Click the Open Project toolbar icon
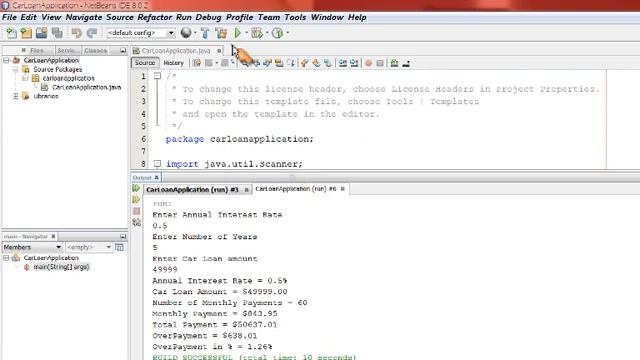640x360 pixels. coord(41,33)
